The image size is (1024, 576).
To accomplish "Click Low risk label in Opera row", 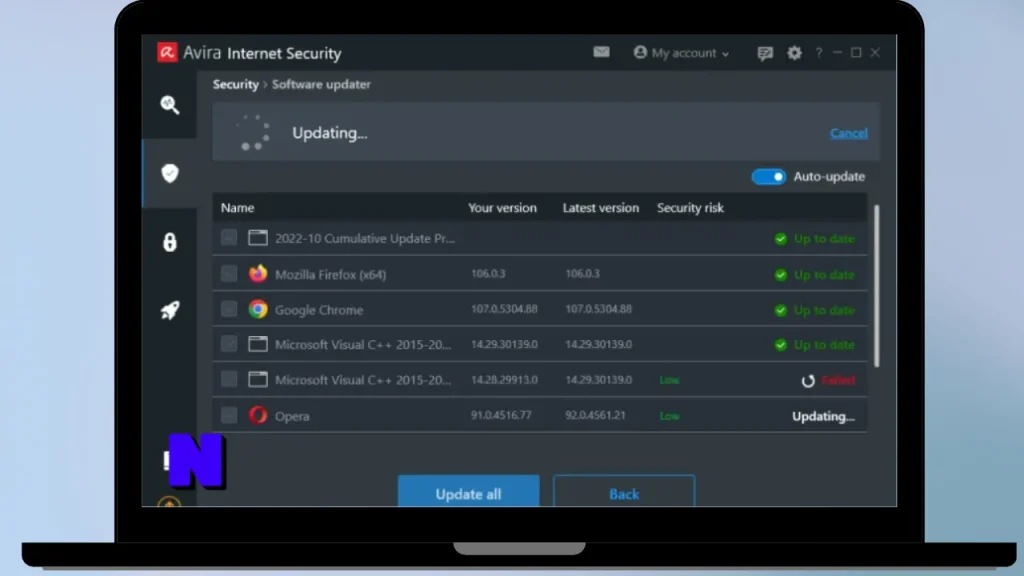I will (669, 416).
